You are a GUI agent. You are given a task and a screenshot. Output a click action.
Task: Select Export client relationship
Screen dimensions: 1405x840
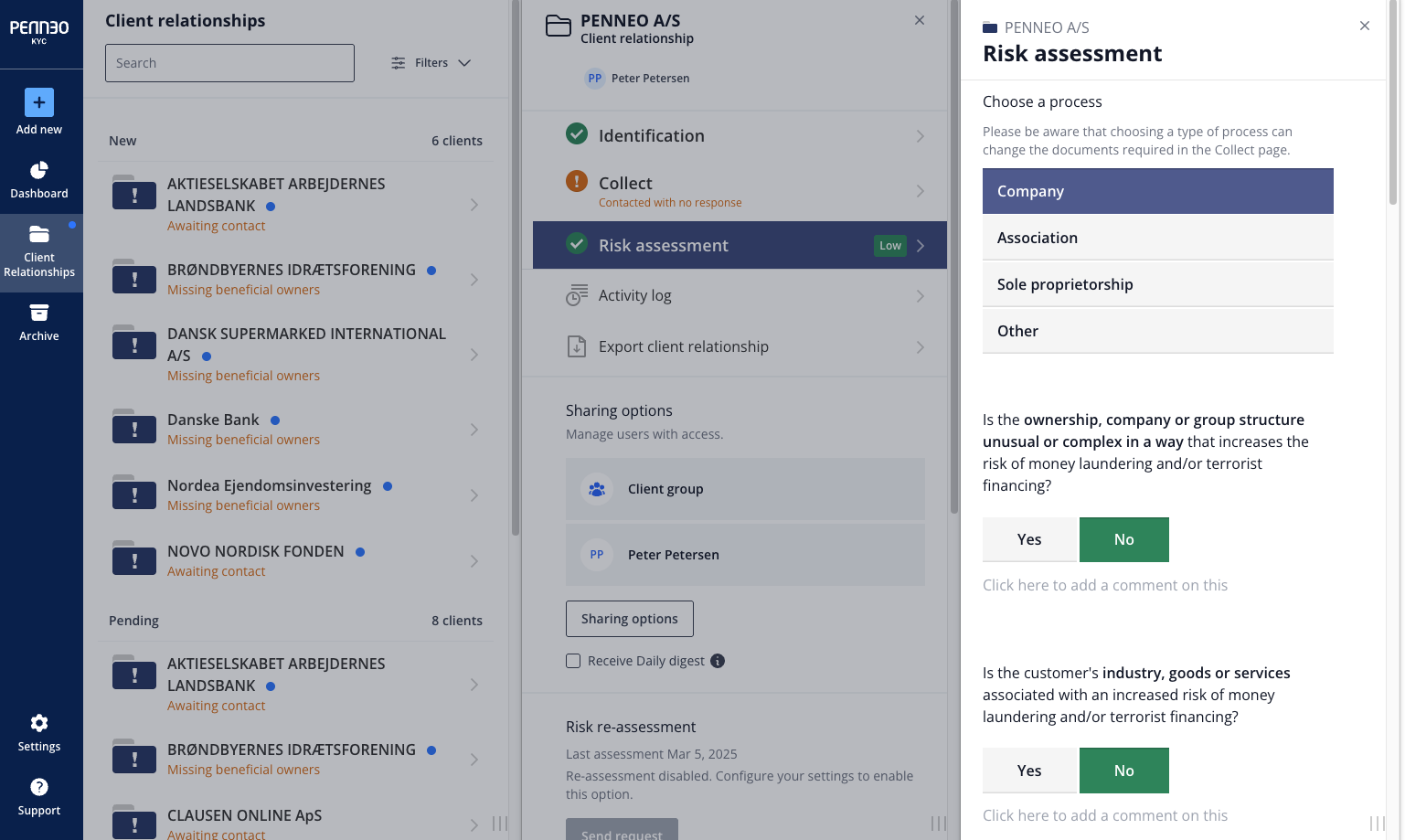tap(740, 347)
